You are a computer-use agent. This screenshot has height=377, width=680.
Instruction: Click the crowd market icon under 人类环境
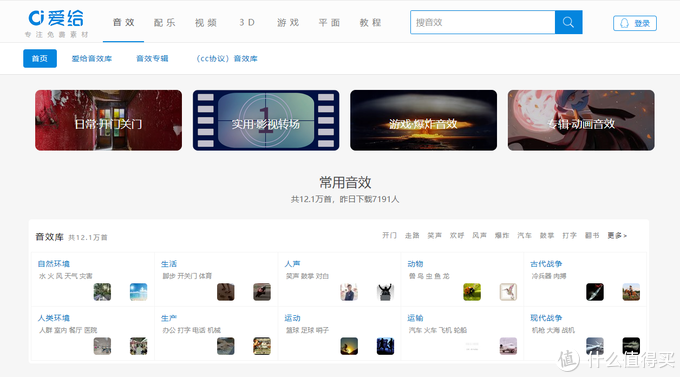pos(138,346)
